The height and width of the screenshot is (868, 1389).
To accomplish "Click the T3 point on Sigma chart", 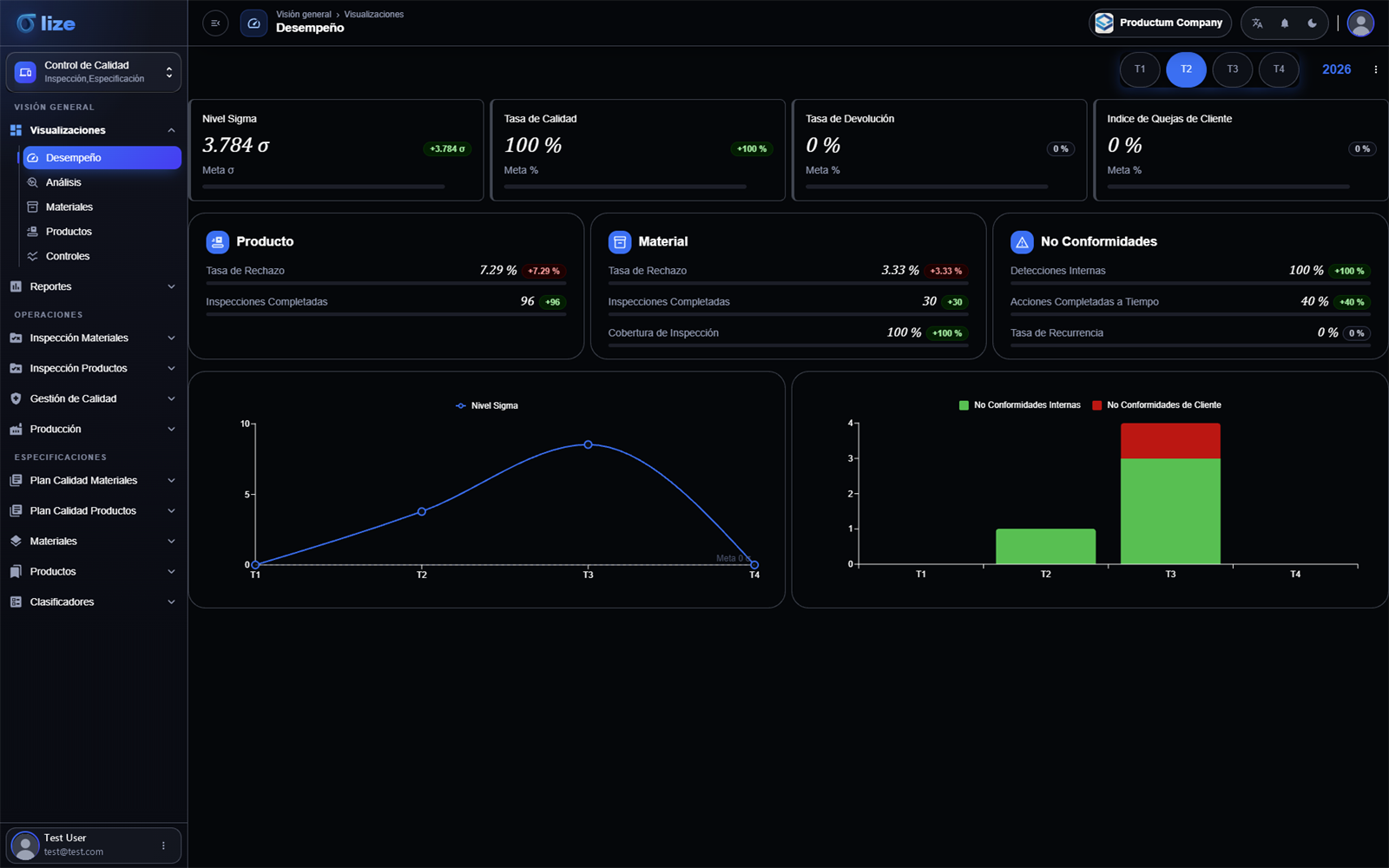I will [588, 444].
